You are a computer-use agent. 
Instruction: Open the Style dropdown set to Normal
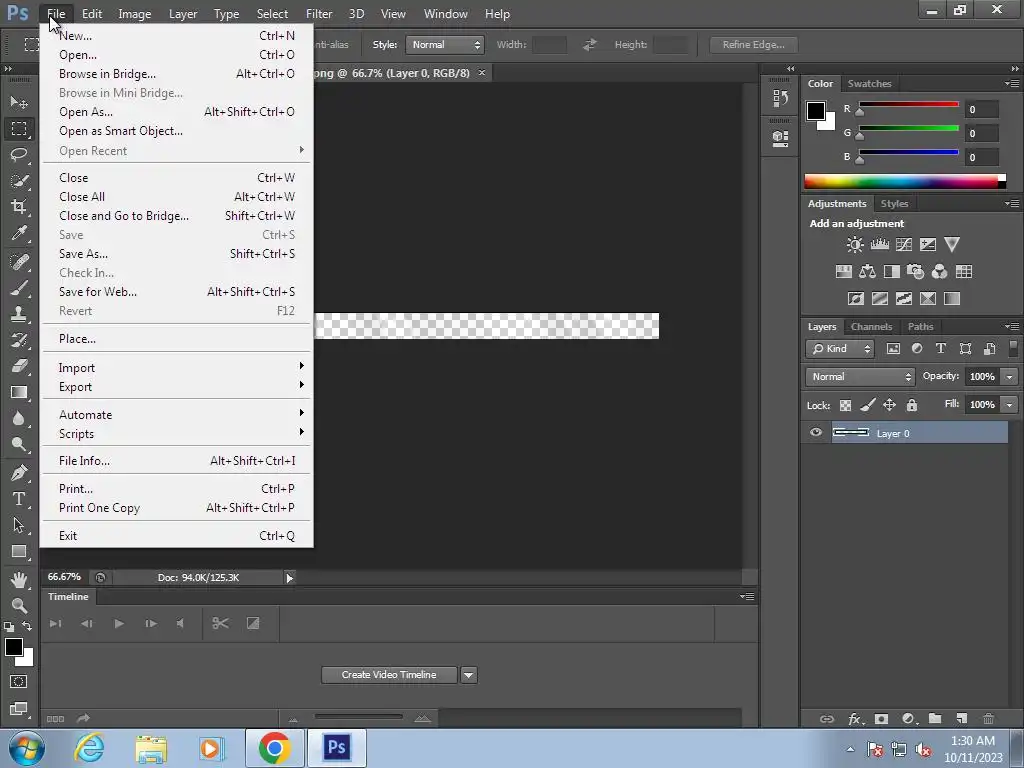pos(445,44)
